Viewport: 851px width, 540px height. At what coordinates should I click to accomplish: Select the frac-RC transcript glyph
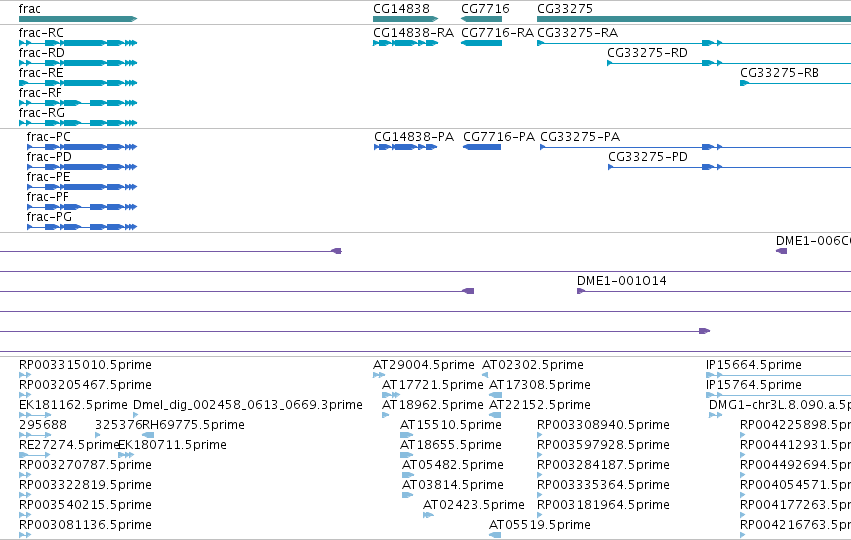[78, 43]
